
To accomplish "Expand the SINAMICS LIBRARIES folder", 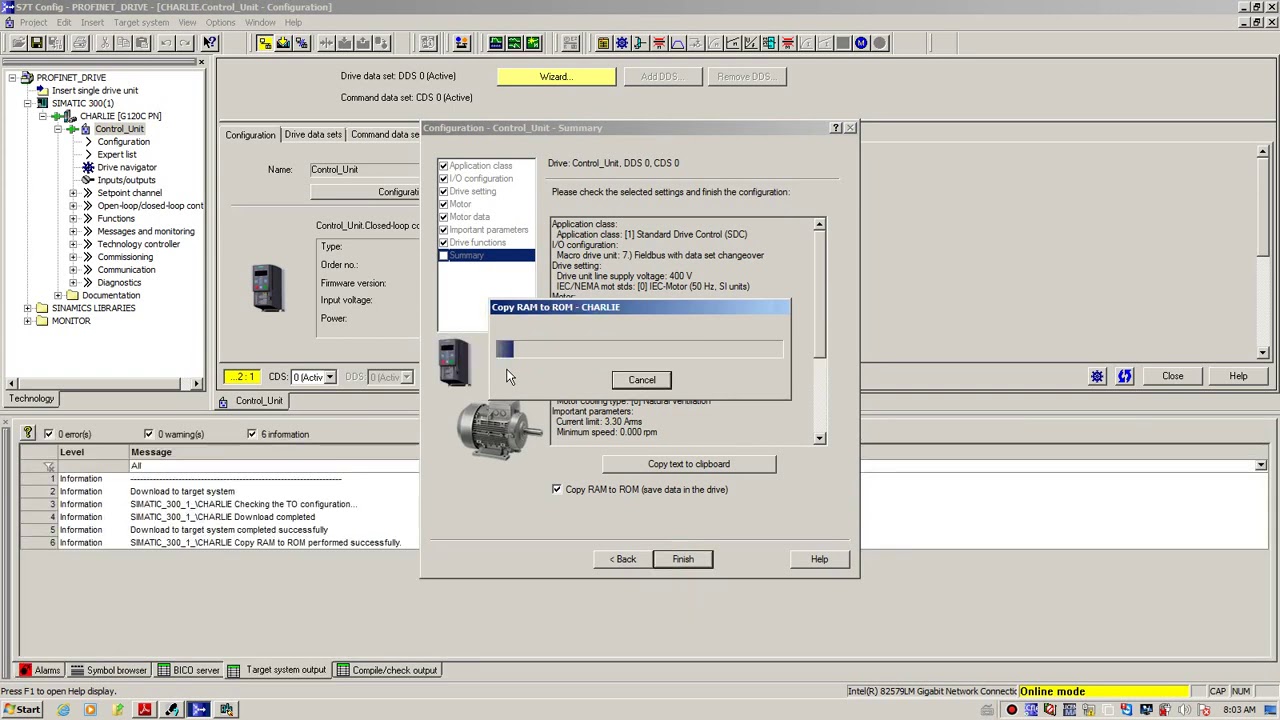I will 28,308.
